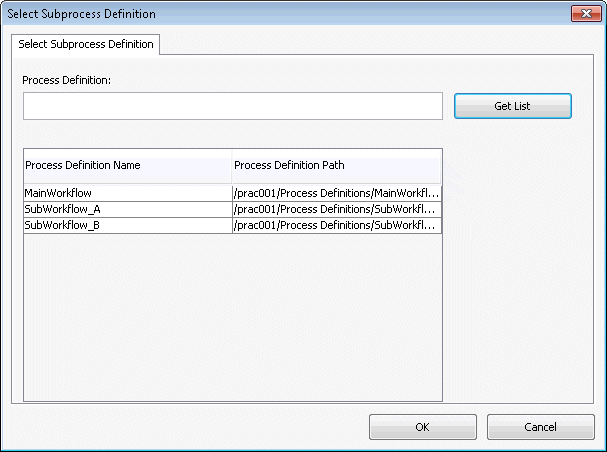
Task: Dismiss dialog with Cancel button
Action: (x=541, y=427)
